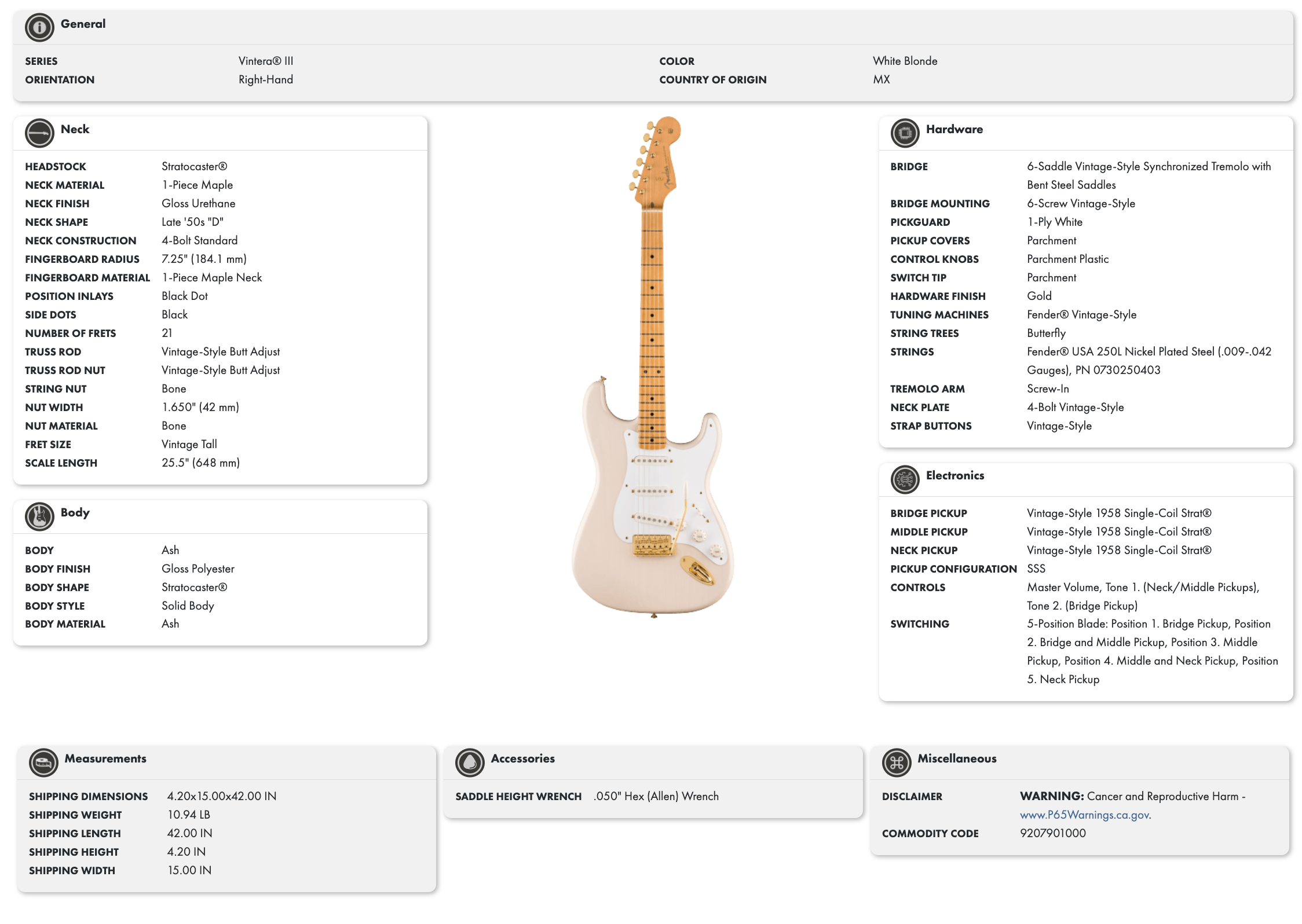The height and width of the screenshot is (924, 1302).
Task: Click the Electronics section circuit icon
Action: click(905, 479)
